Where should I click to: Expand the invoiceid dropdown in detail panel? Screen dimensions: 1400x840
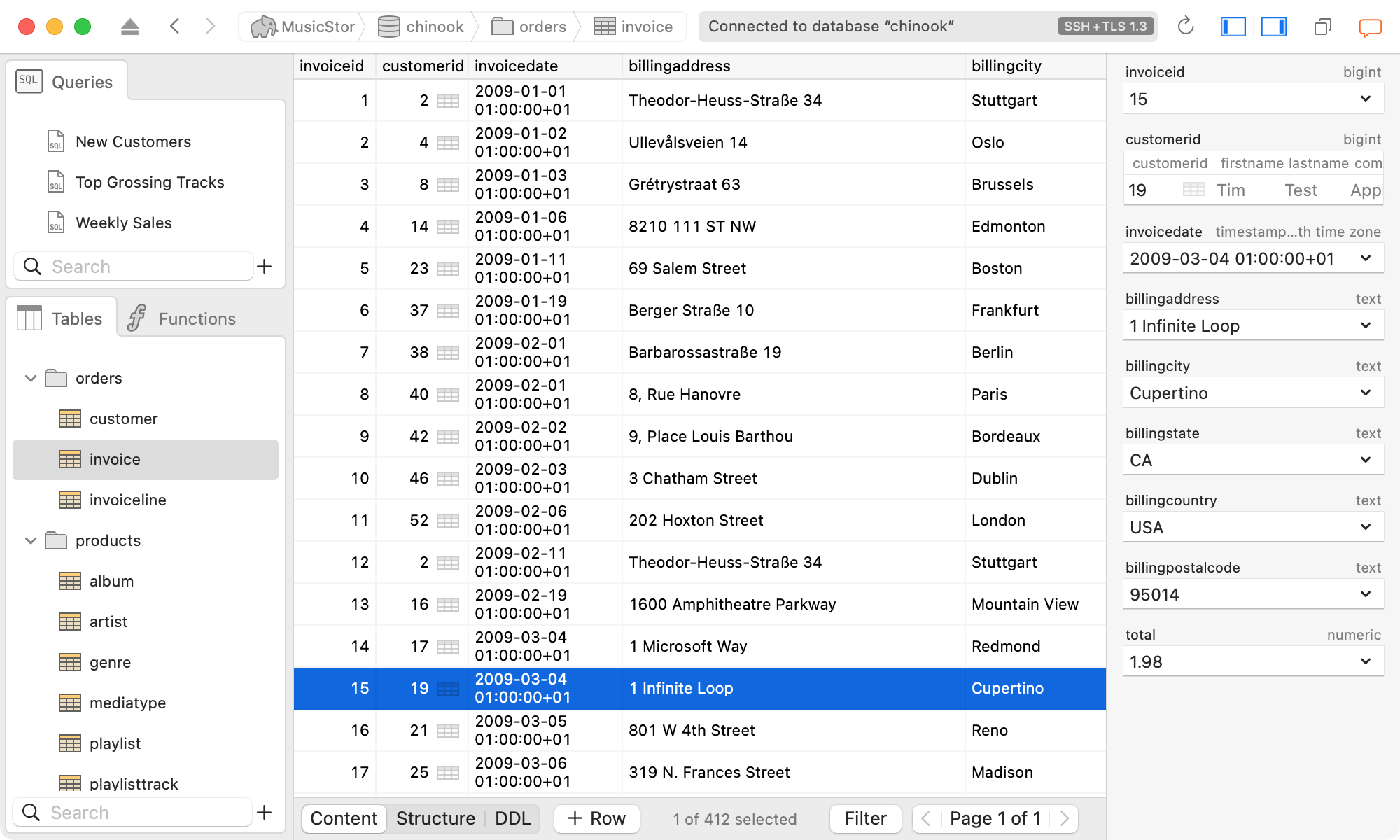[x=1364, y=99]
